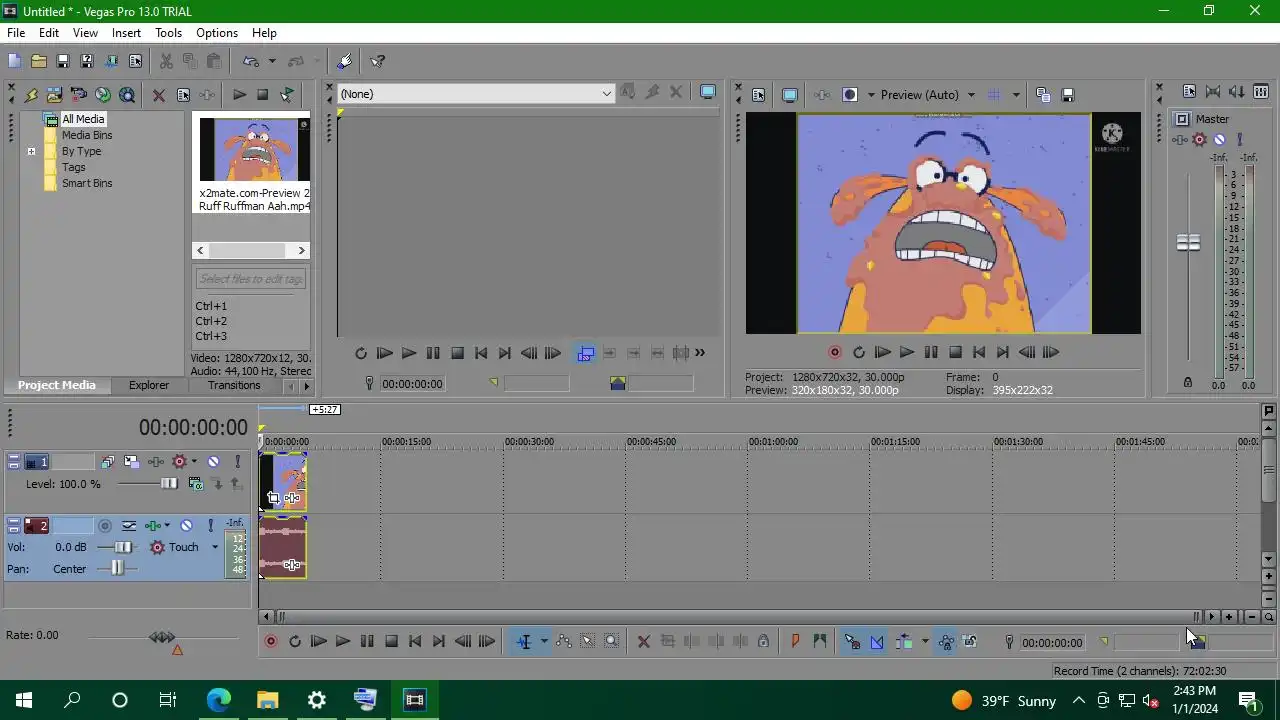Open the Render As toolbar icon
The height and width of the screenshot is (720, 1280).
point(111,61)
